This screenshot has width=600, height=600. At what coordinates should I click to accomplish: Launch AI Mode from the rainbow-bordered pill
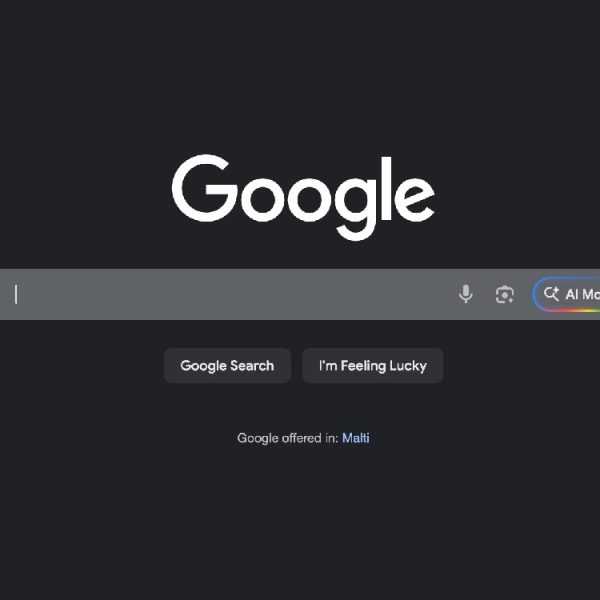(x=566, y=294)
